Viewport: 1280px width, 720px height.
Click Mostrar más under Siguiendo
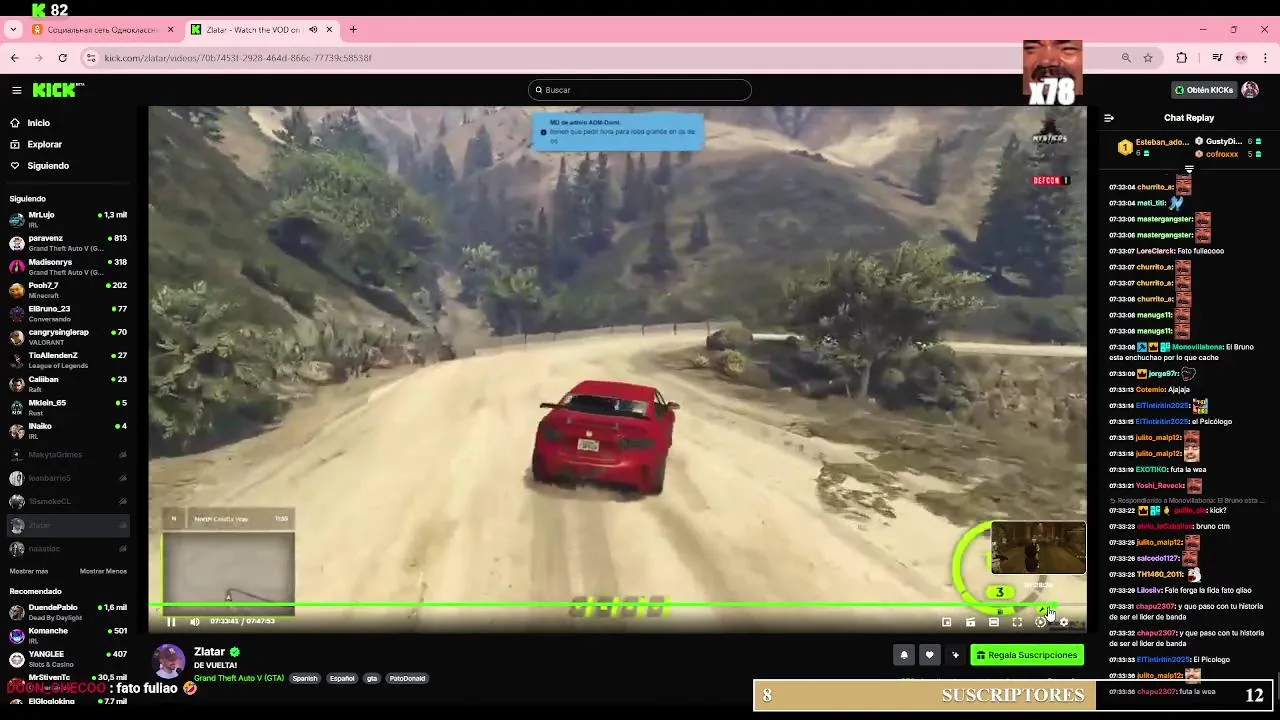point(29,571)
